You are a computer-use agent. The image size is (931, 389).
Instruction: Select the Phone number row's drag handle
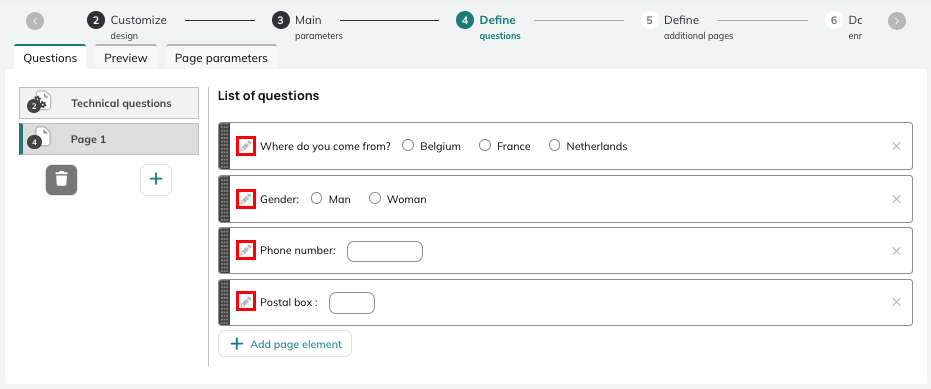224,251
